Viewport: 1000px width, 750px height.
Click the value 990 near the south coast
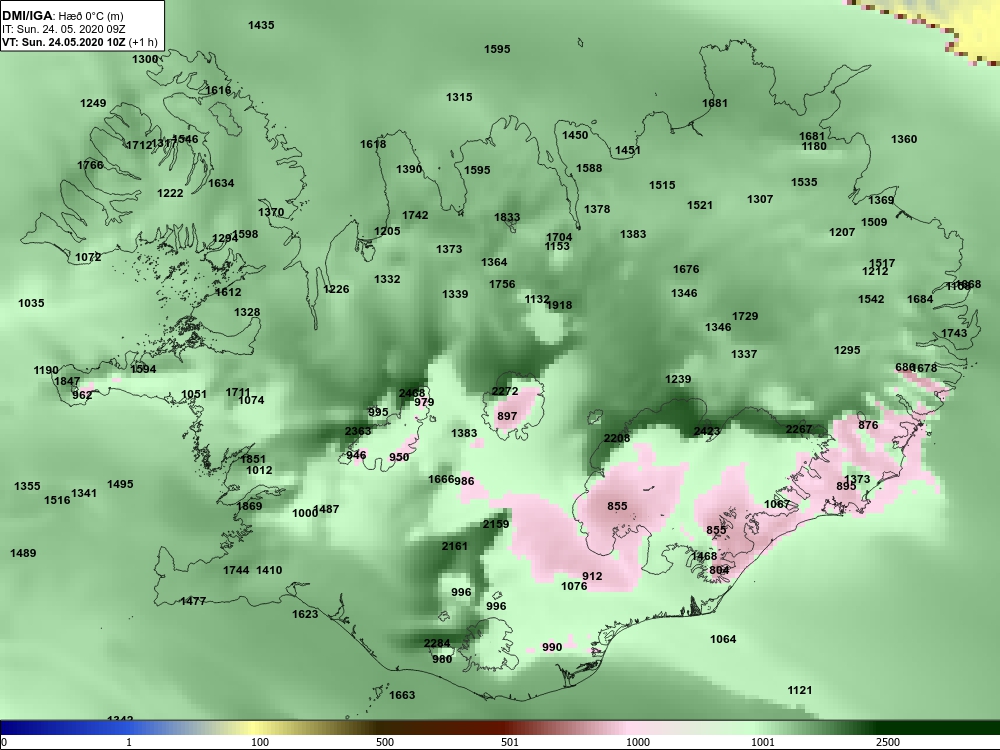click(x=552, y=647)
